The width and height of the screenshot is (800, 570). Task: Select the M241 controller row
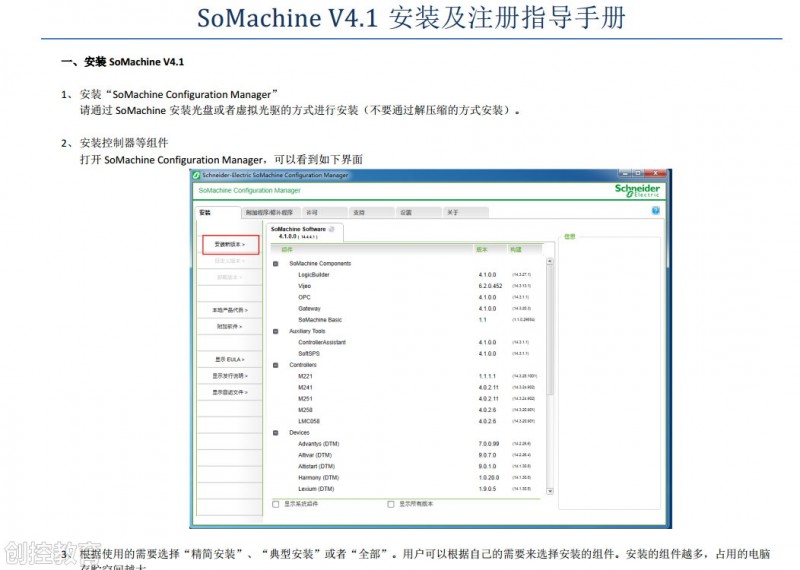click(408, 388)
